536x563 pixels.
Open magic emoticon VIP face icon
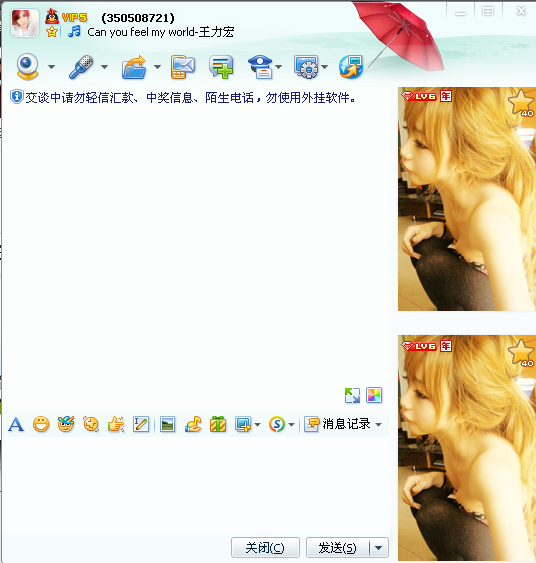pos(66,424)
